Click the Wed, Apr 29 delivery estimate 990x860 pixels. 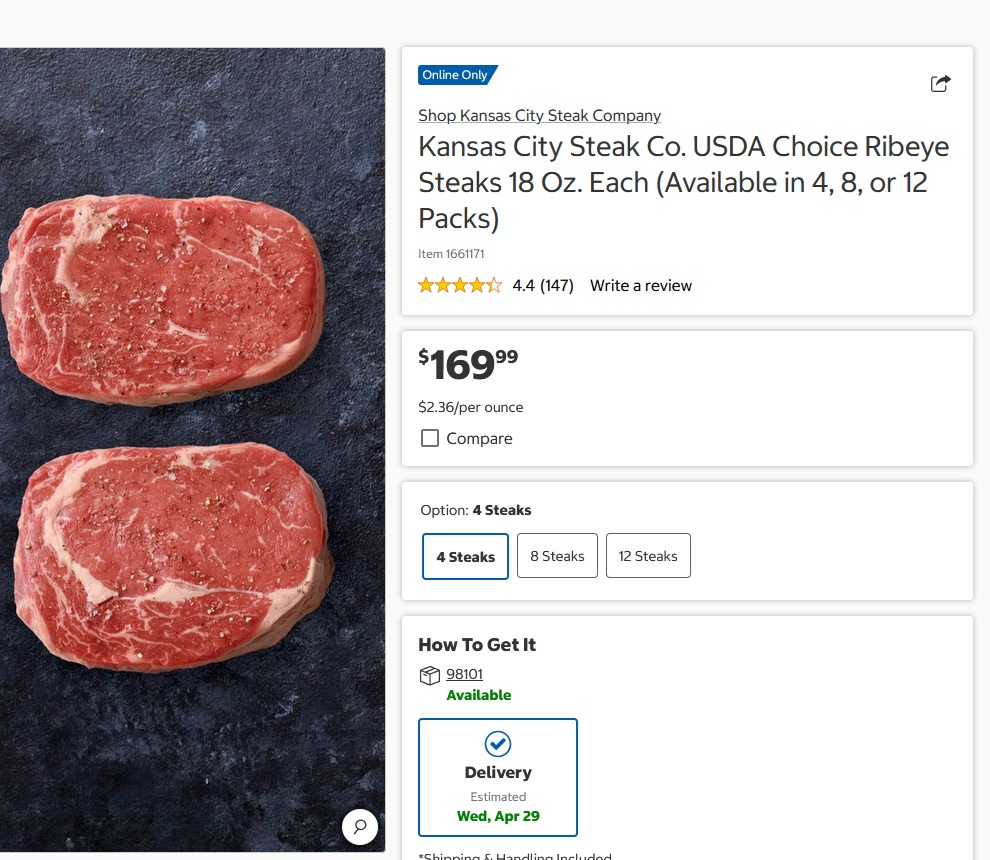coord(498,816)
